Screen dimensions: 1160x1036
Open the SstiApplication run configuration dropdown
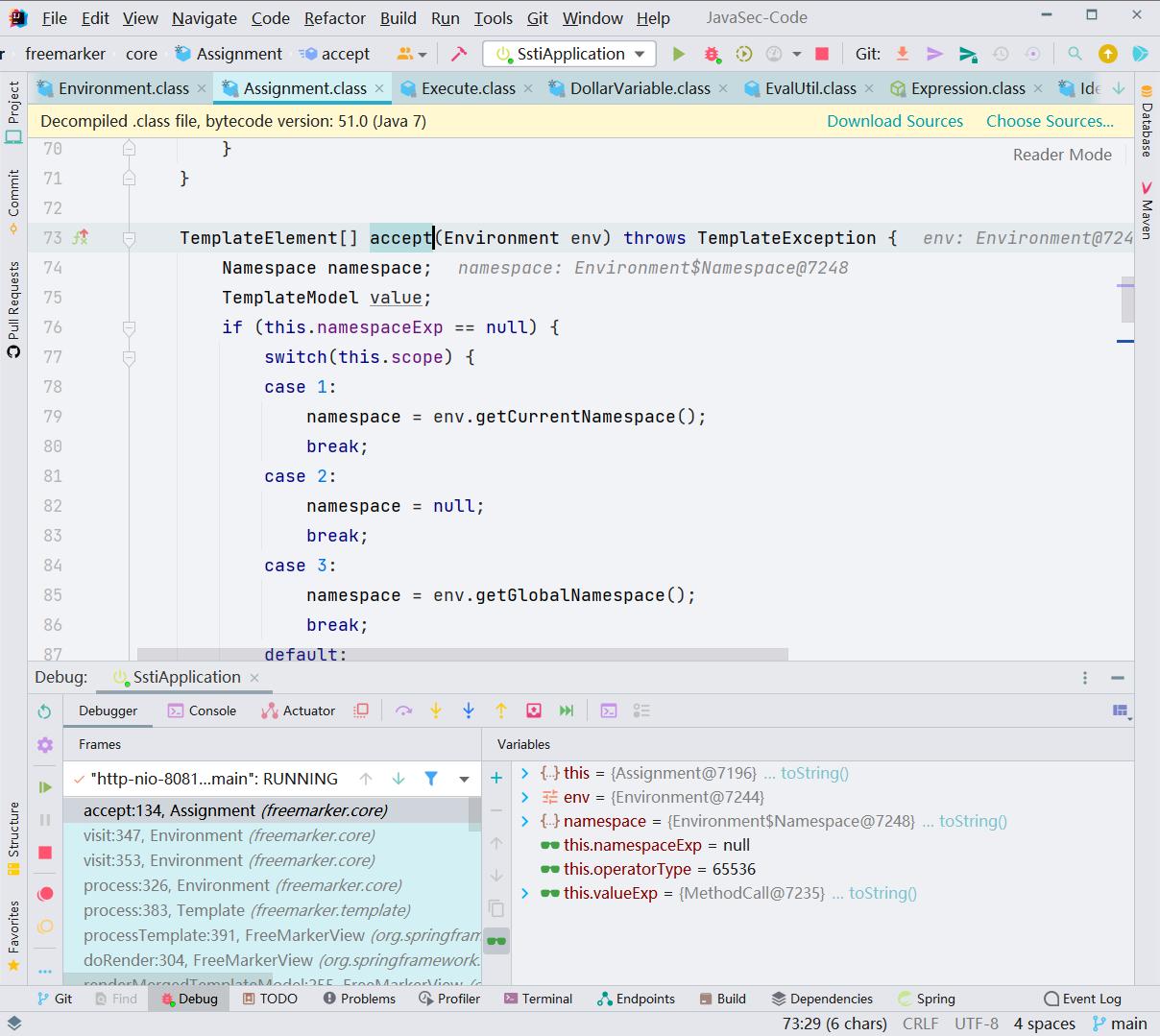(x=568, y=54)
